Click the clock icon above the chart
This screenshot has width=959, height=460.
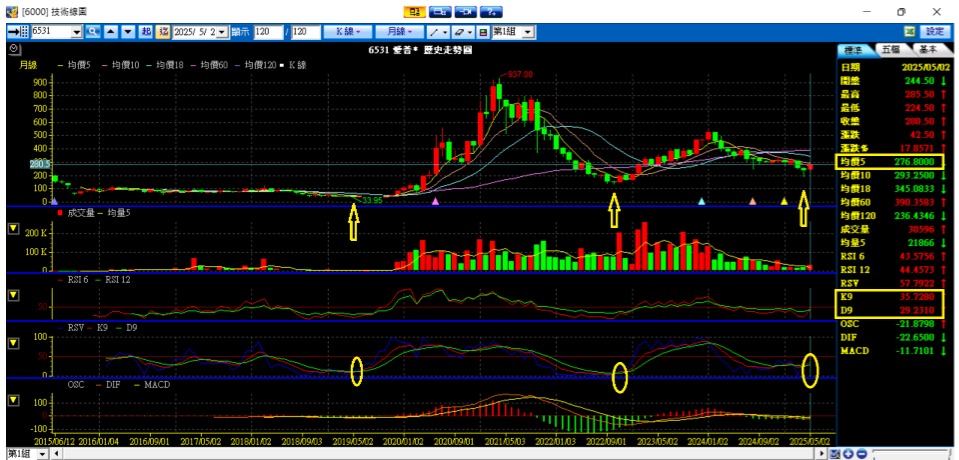click(x=14, y=48)
